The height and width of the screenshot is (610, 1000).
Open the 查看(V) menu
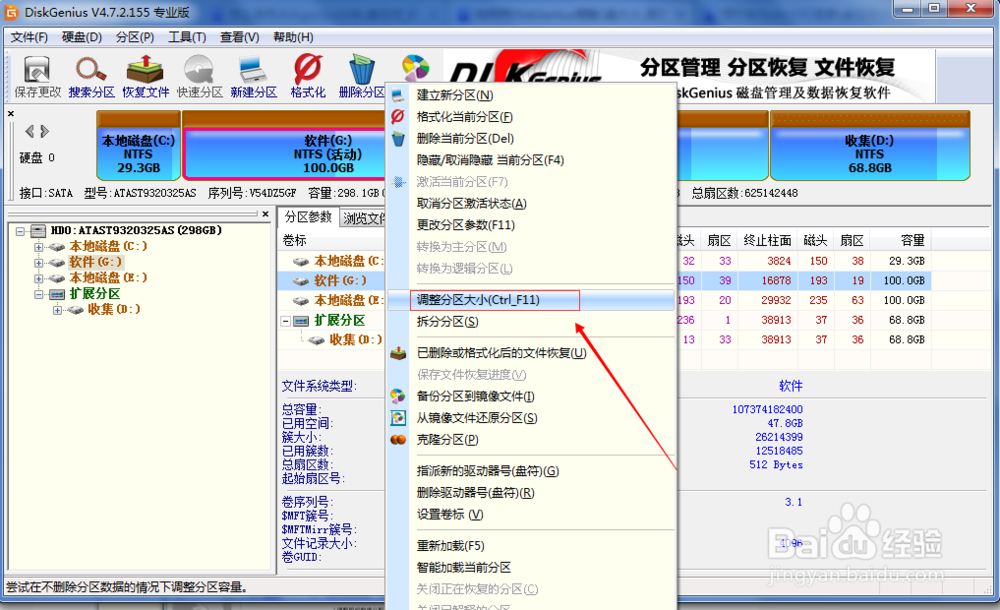pyautogui.click(x=240, y=37)
